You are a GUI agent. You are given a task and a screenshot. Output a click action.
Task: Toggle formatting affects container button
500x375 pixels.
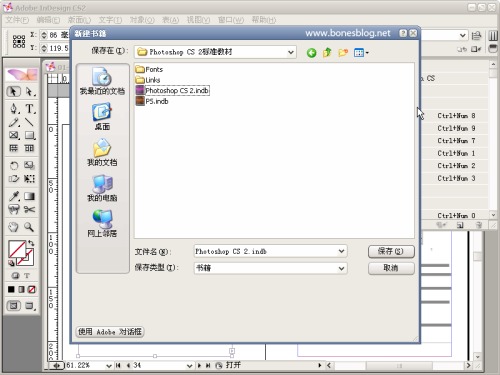[15, 276]
